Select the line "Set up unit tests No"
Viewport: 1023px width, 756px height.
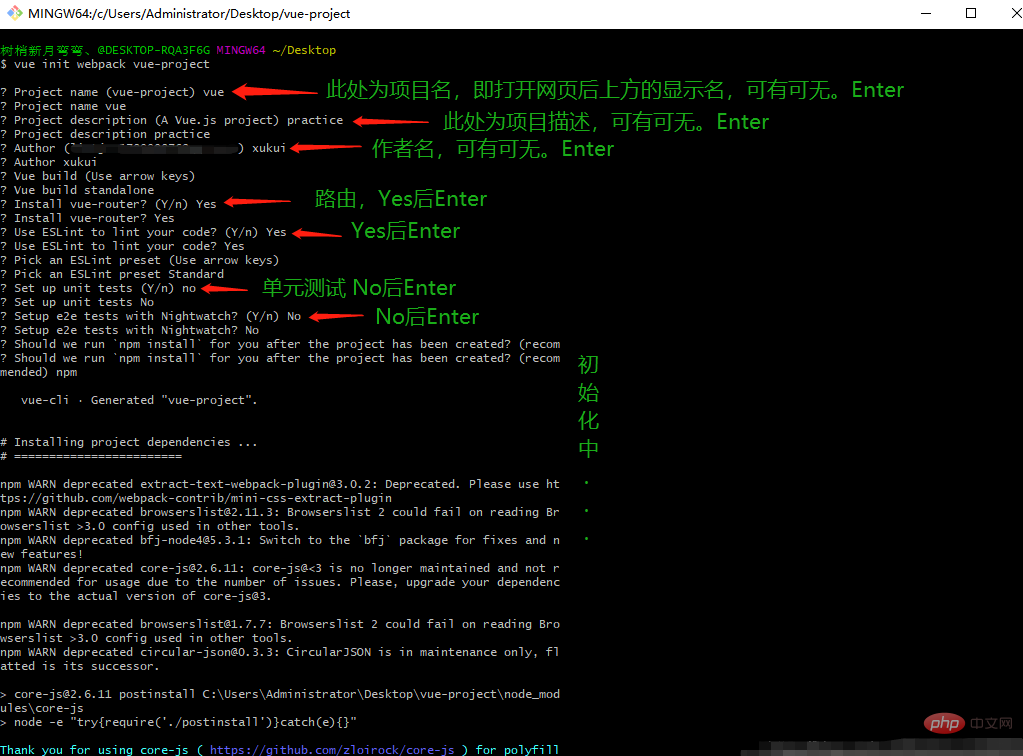[77, 302]
